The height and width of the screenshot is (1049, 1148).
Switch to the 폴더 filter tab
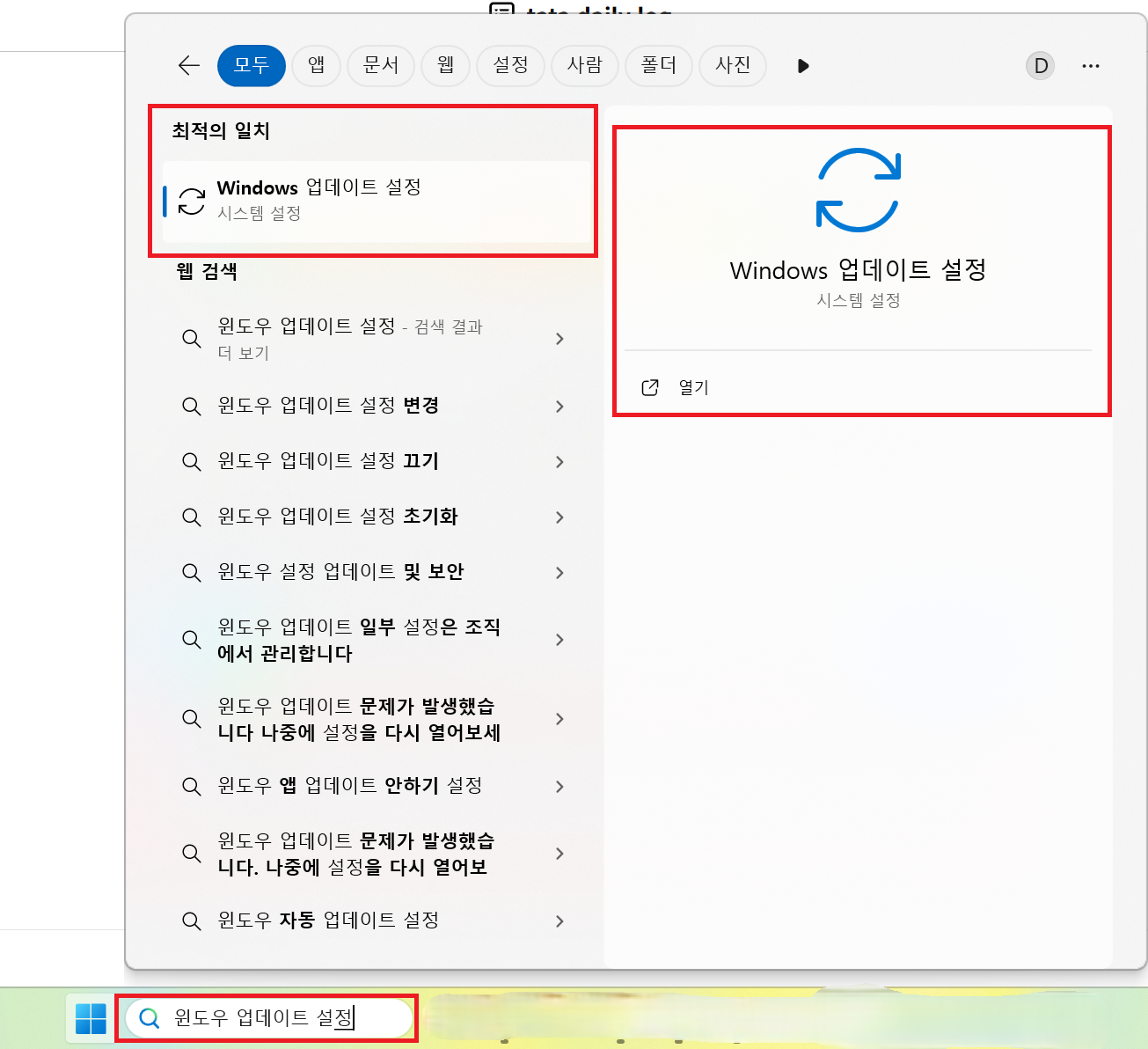tap(659, 65)
